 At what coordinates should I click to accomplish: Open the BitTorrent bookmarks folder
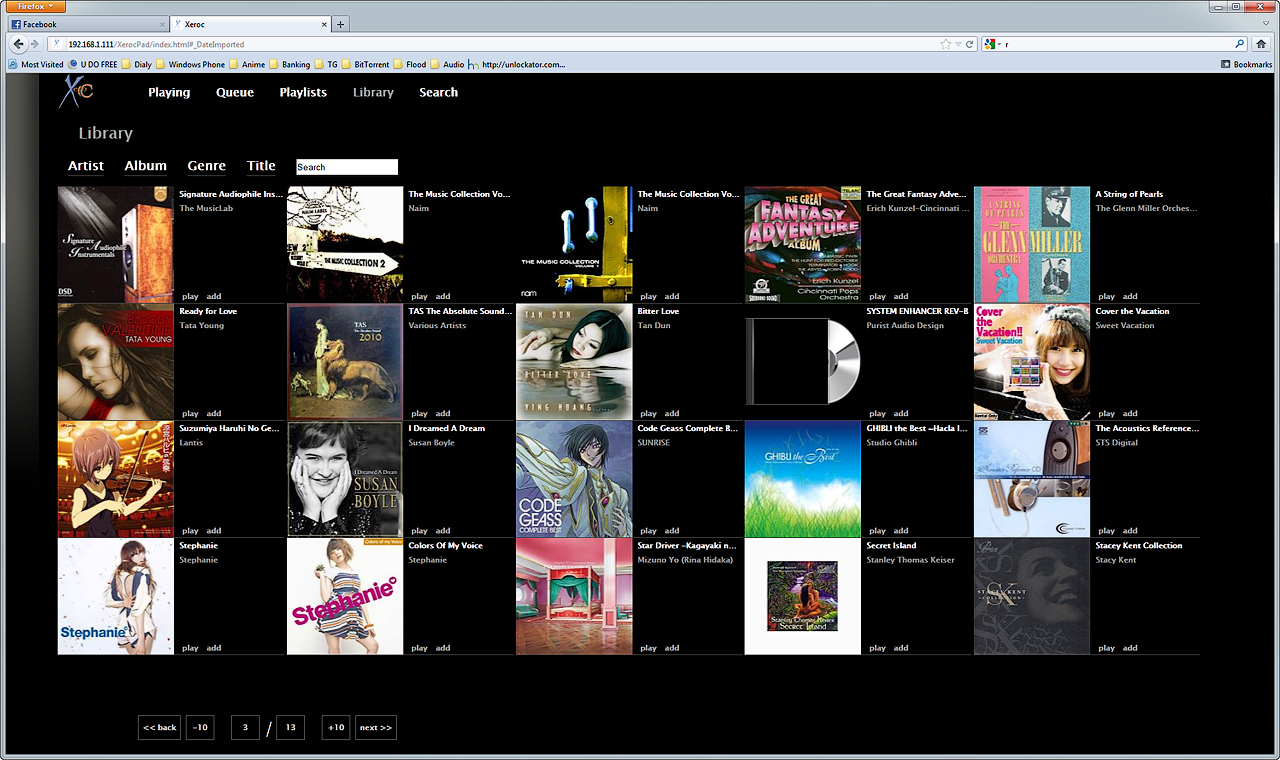(x=366, y=64)
